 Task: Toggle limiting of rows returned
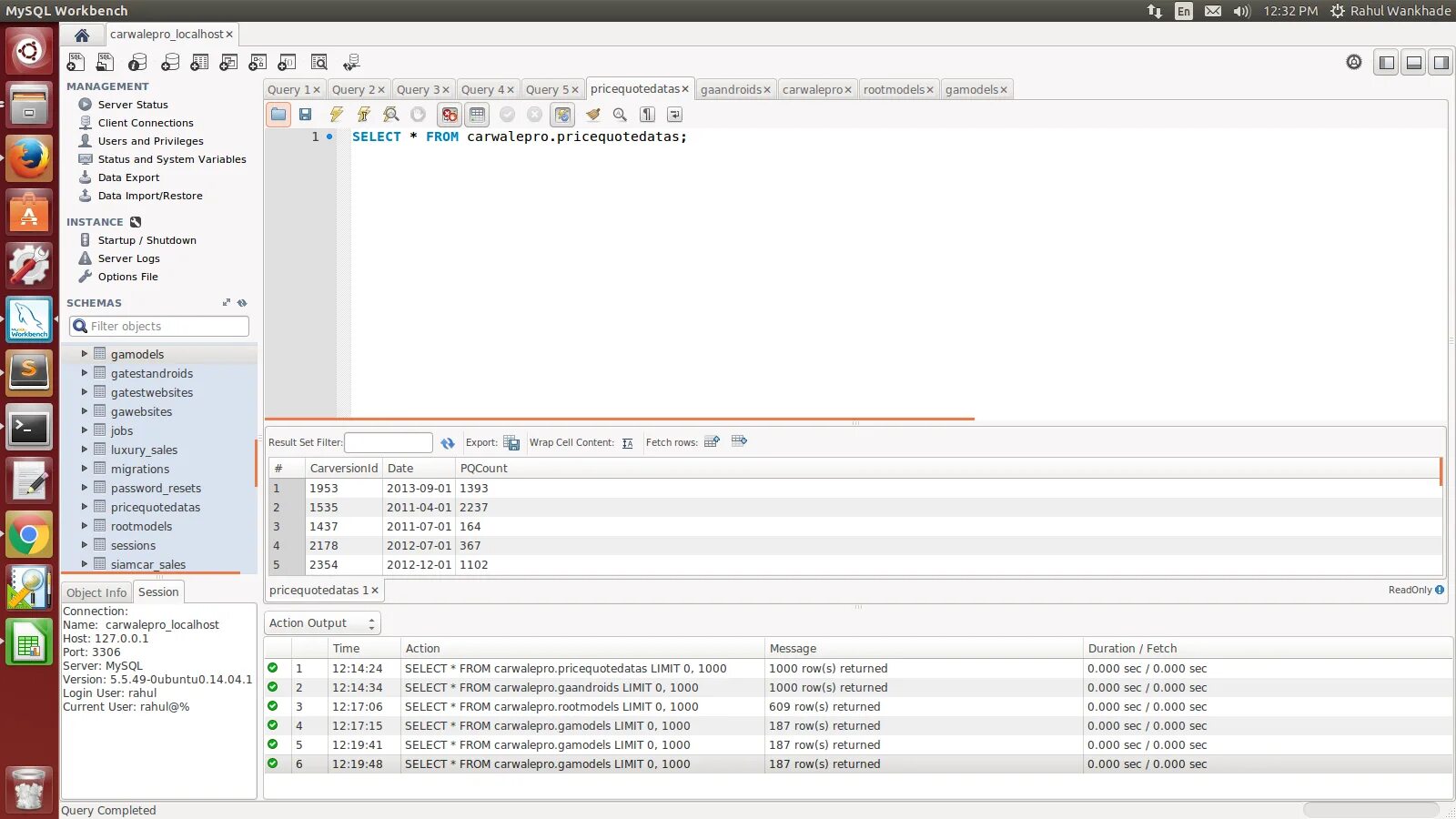click(477, 115)
